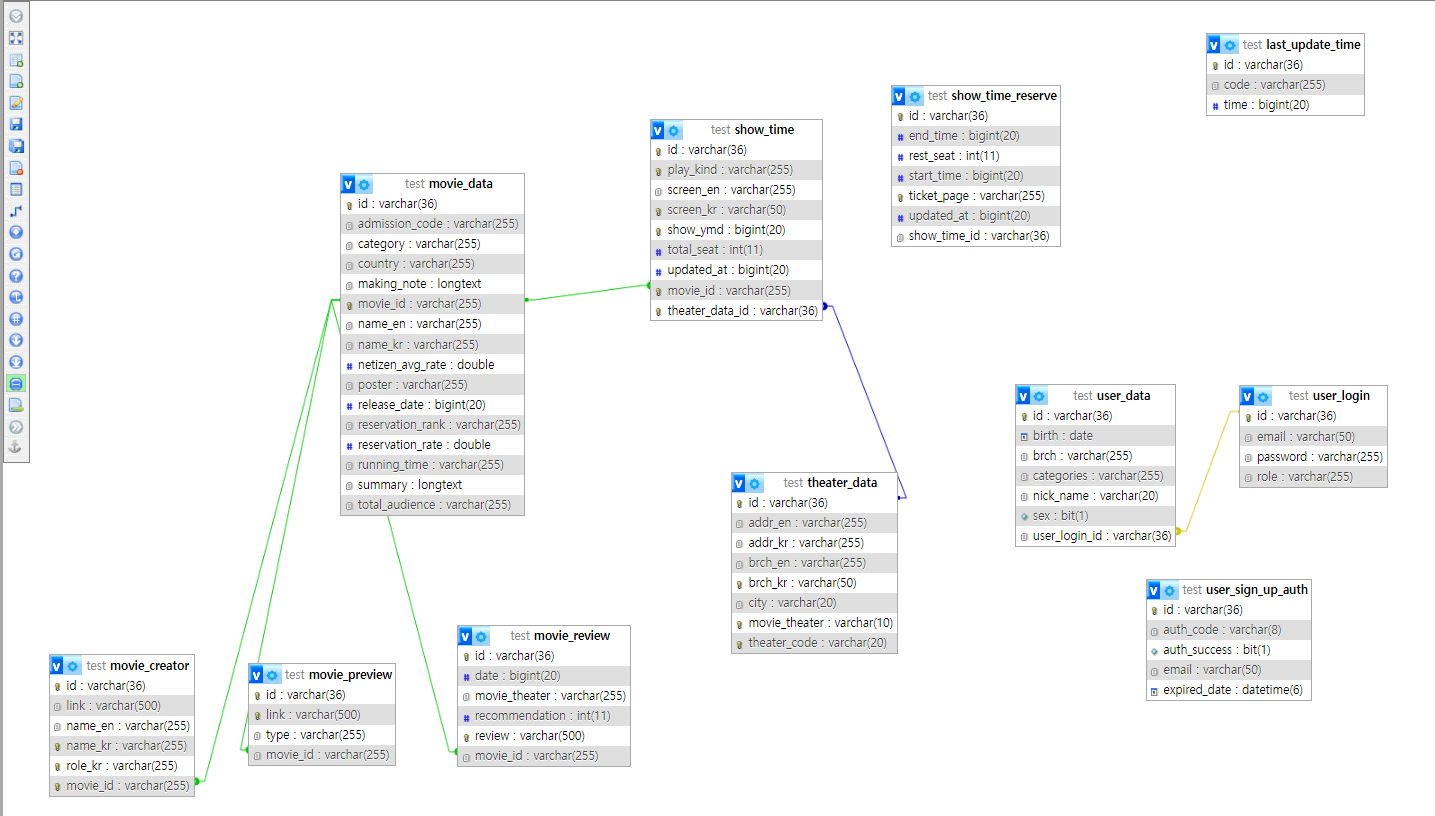The image size is (1435, 816).
Task: Choose Save page as icon
Action: 16,146
